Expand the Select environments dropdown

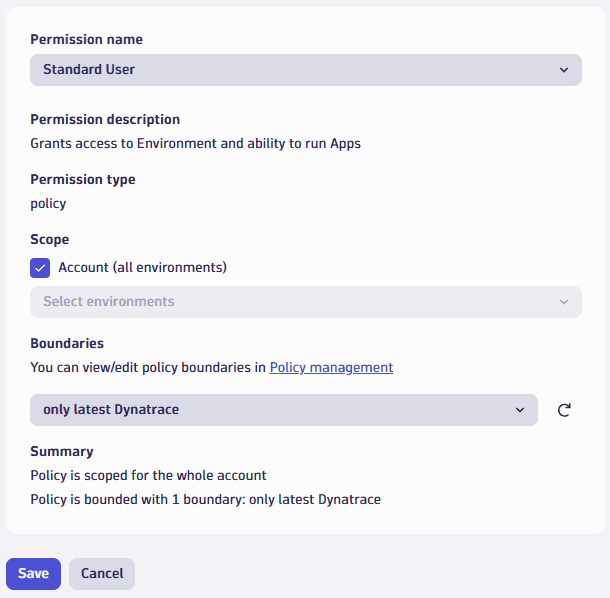305,302
